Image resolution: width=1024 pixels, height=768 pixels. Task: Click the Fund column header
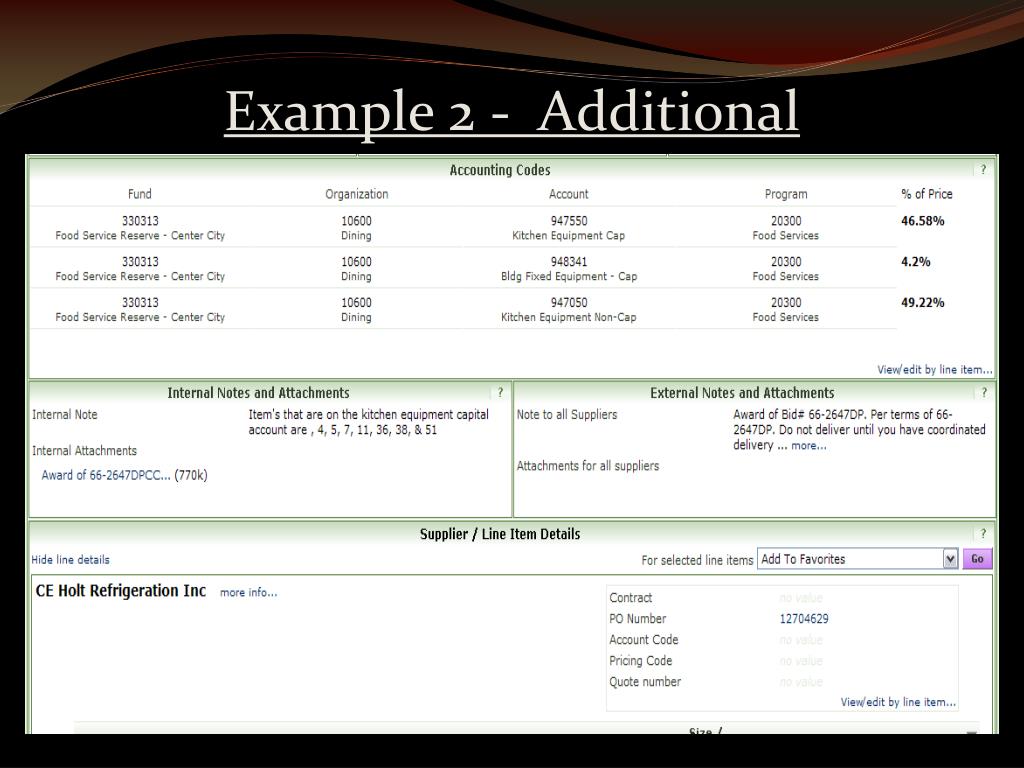[140, 194]
